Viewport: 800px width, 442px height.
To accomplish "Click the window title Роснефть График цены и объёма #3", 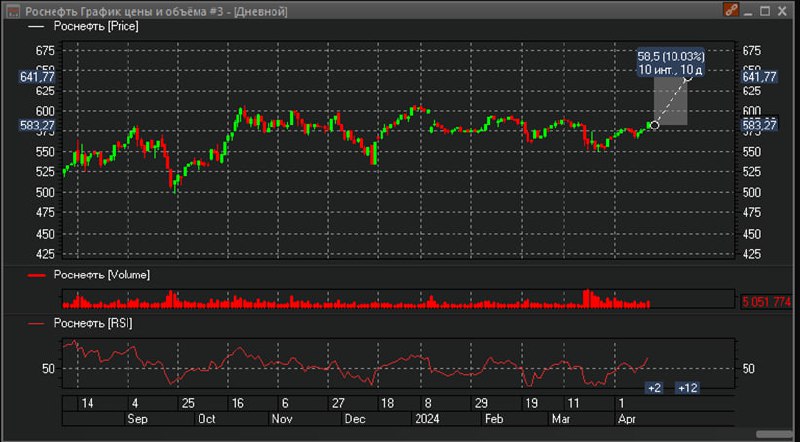I will click(124, 11).
